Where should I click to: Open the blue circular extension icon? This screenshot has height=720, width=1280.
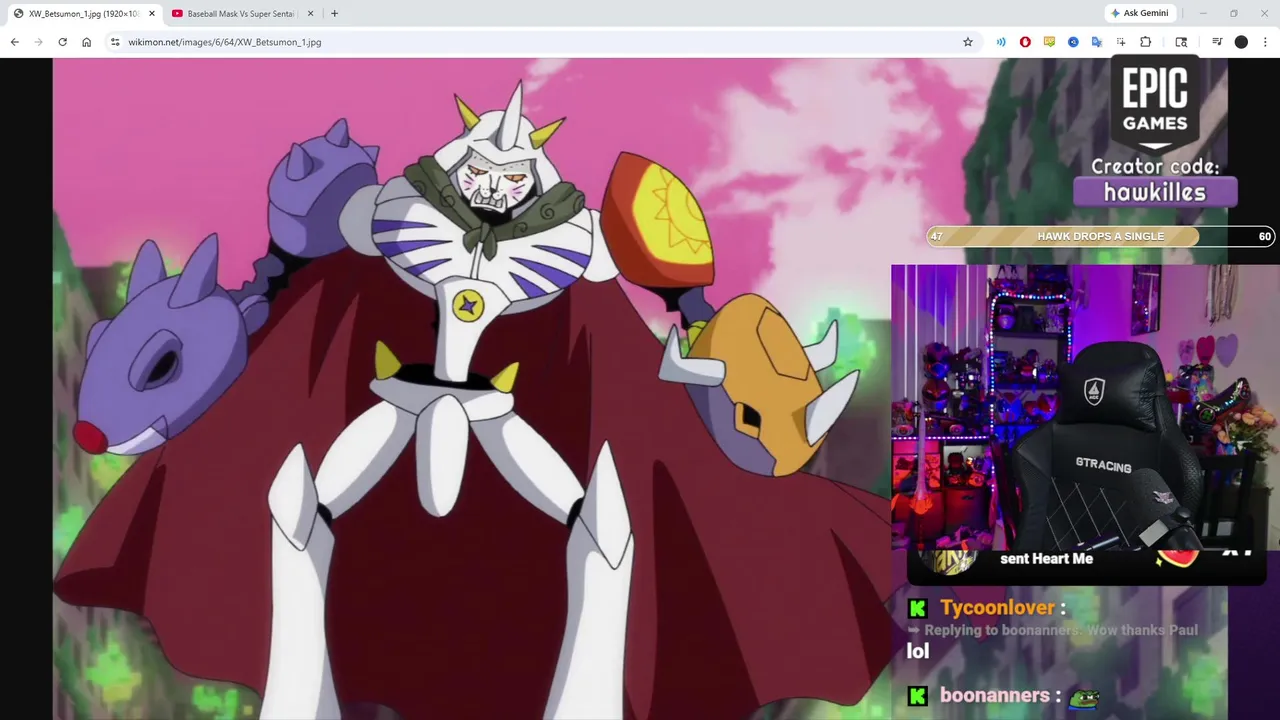point(1073,42)
